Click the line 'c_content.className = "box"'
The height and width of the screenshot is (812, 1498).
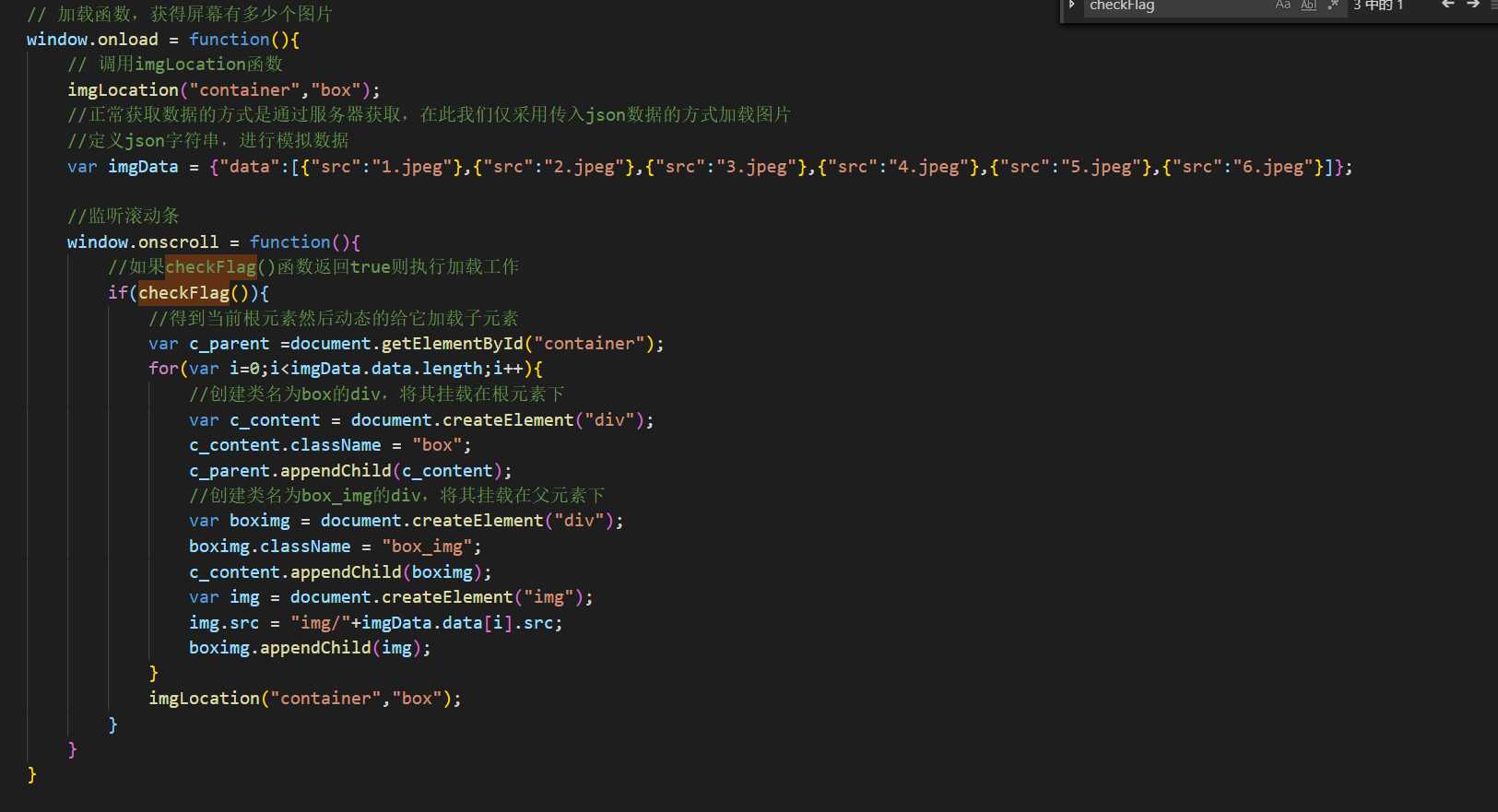(x=330, y=445)
